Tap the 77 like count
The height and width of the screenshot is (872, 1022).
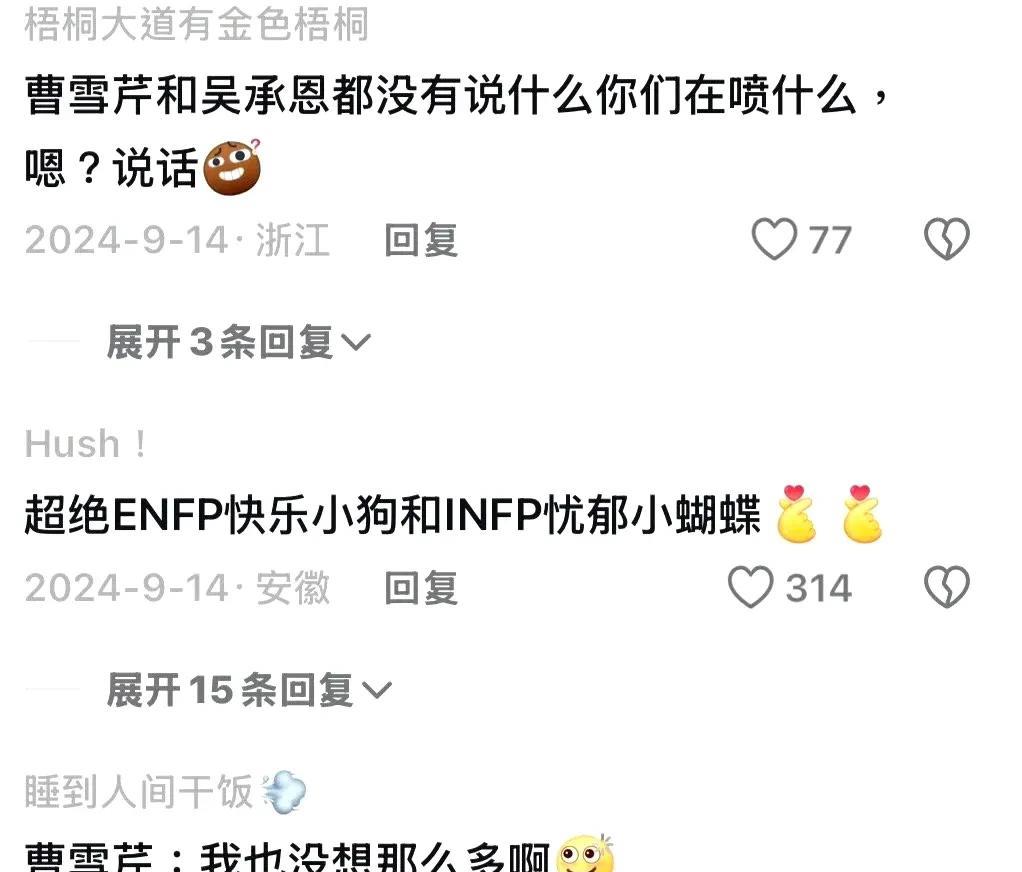[x=830, y=240]
